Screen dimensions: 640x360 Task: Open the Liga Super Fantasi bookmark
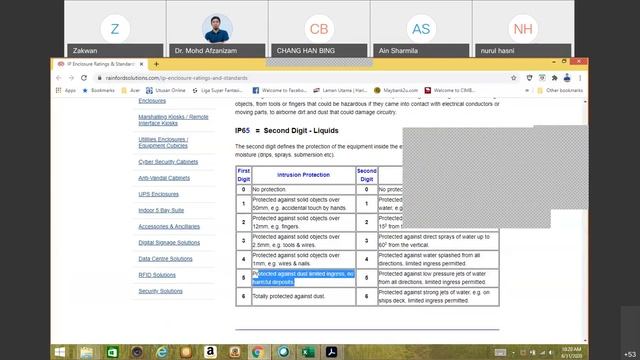pyautogui.click(x=218, y=90)
